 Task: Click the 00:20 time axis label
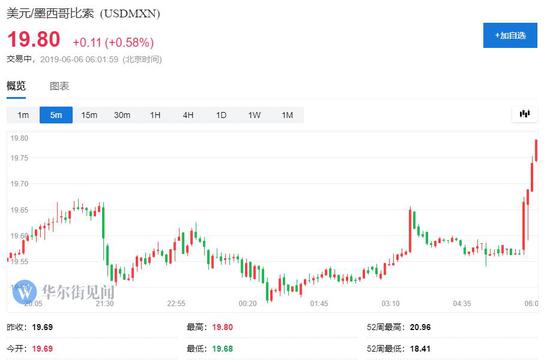248,303
